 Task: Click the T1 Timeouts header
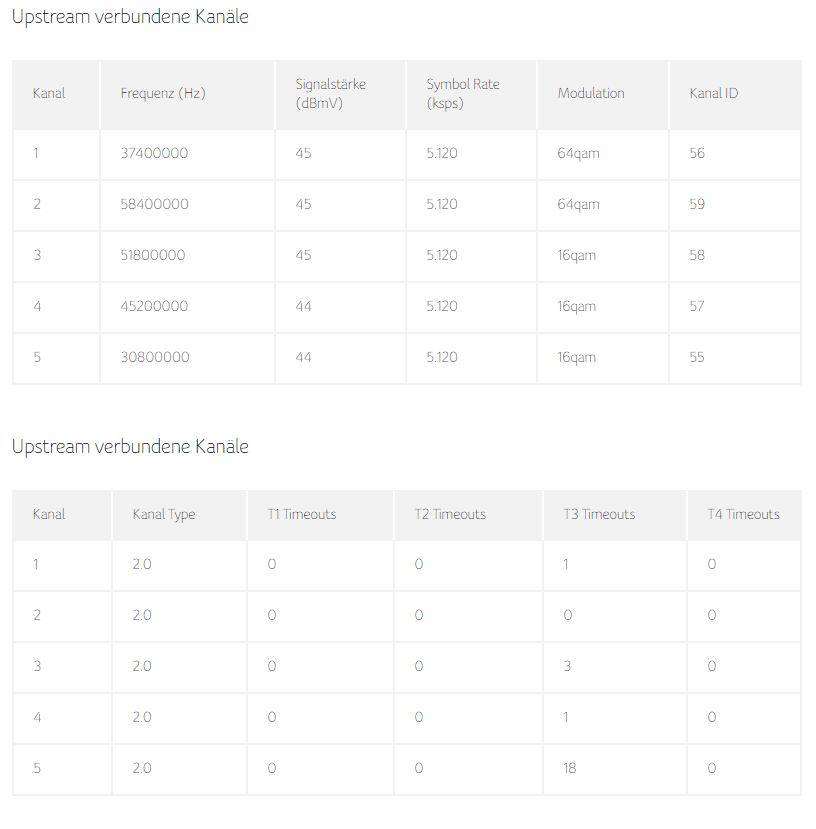[301, 514]
